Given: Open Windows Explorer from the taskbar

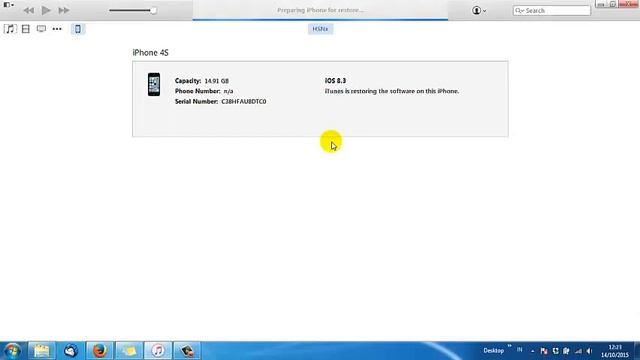Looking at the screenshot, I should pos(42,351).
